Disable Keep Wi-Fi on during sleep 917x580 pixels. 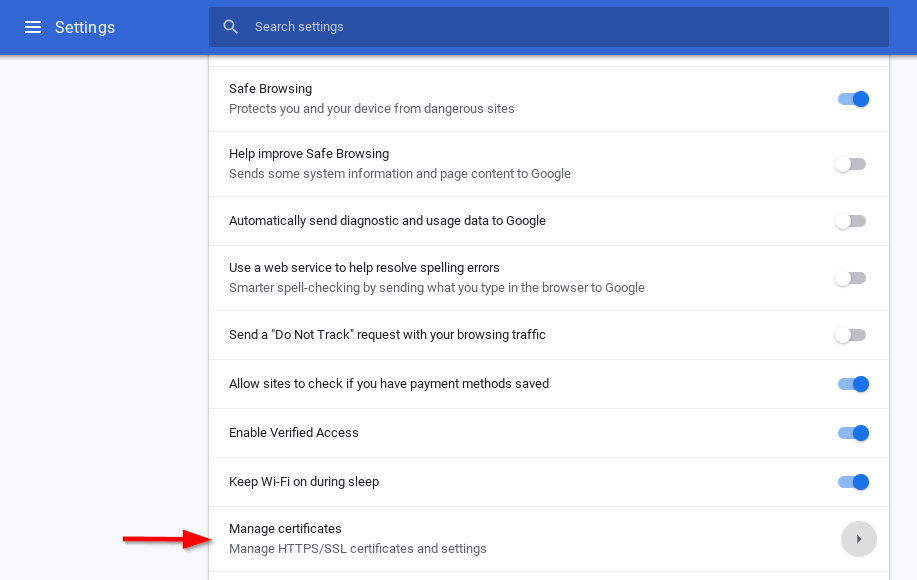click(x=852, y=481)
